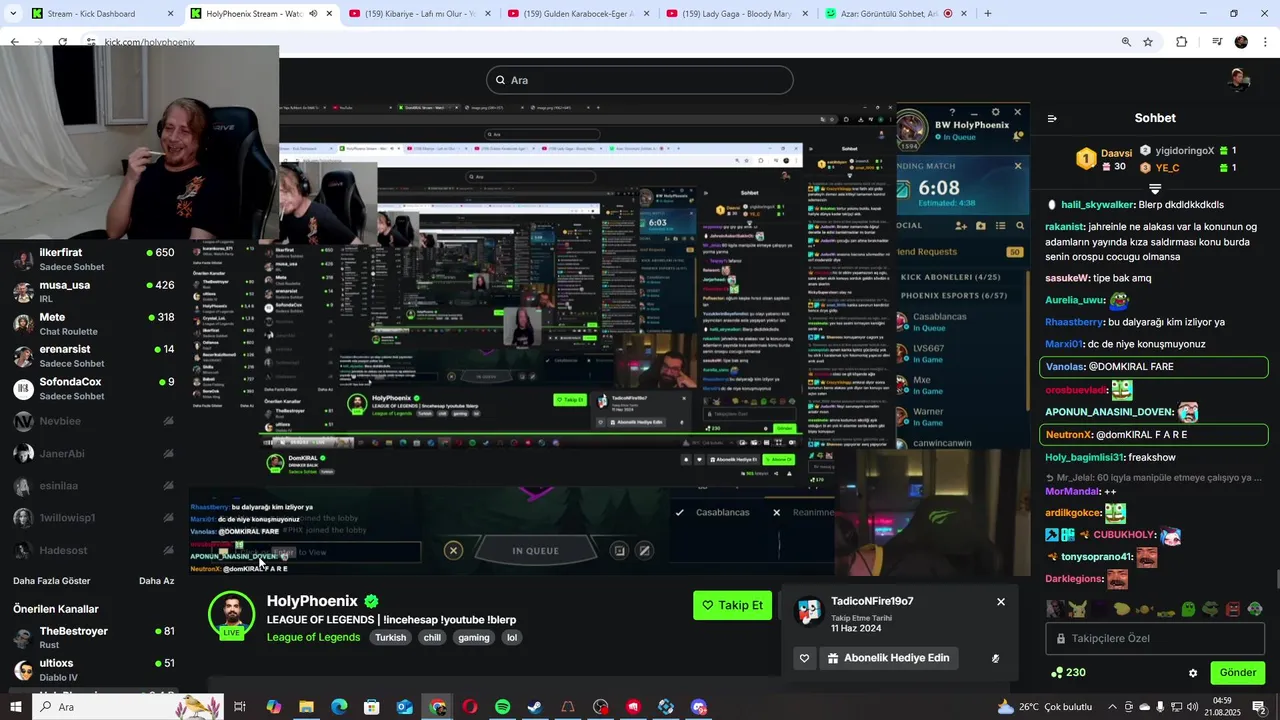This screenshot has height=720, width=1280.
Task: Open the profile avatar at top right
Action: tap(1240, 80)
